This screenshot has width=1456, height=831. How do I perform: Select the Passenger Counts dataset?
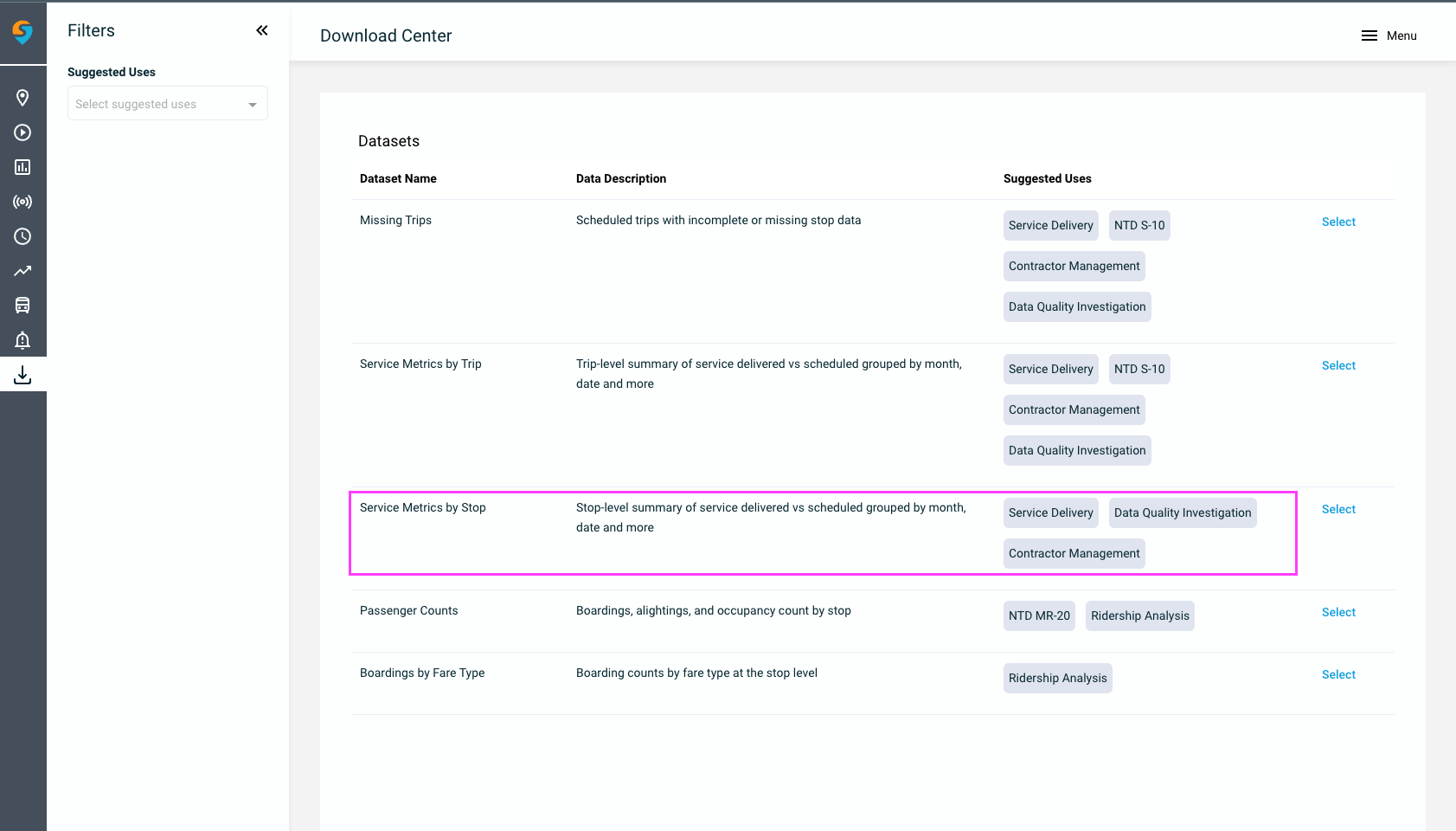coord(1338,612)
